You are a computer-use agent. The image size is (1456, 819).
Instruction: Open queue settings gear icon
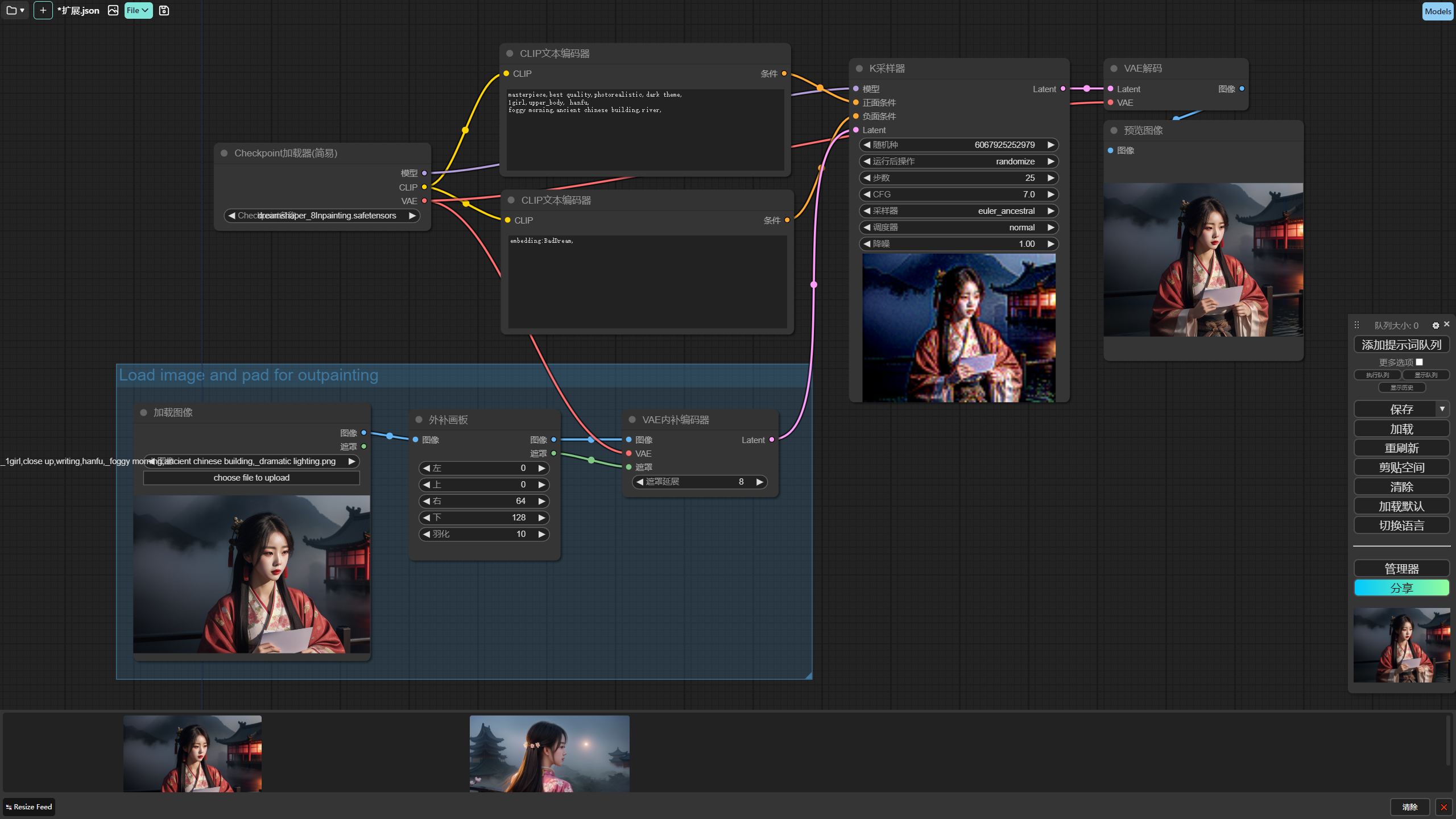pyautogui.click(x=1436, y=325)
